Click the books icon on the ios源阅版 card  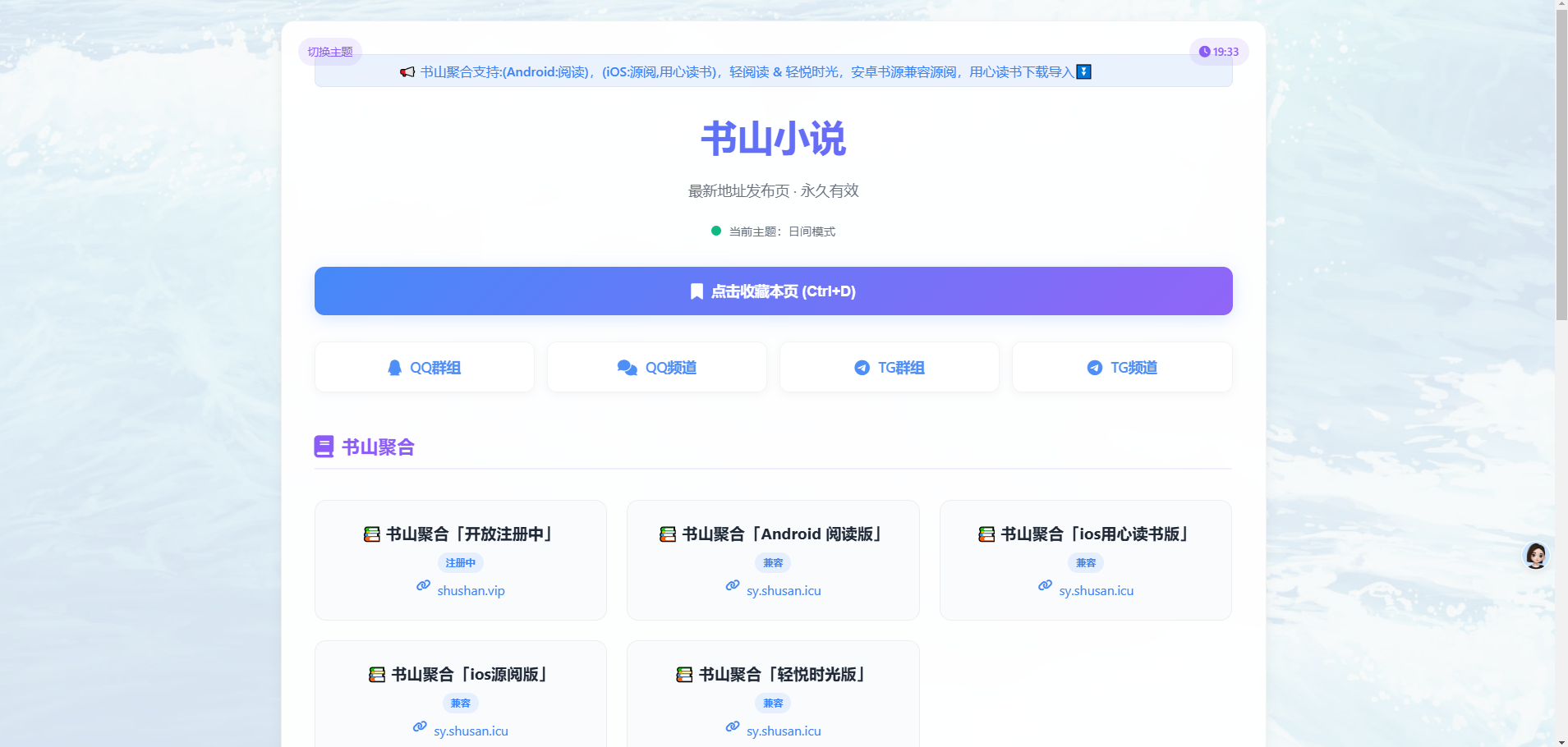pyautogui.click(x=377, y=675)
